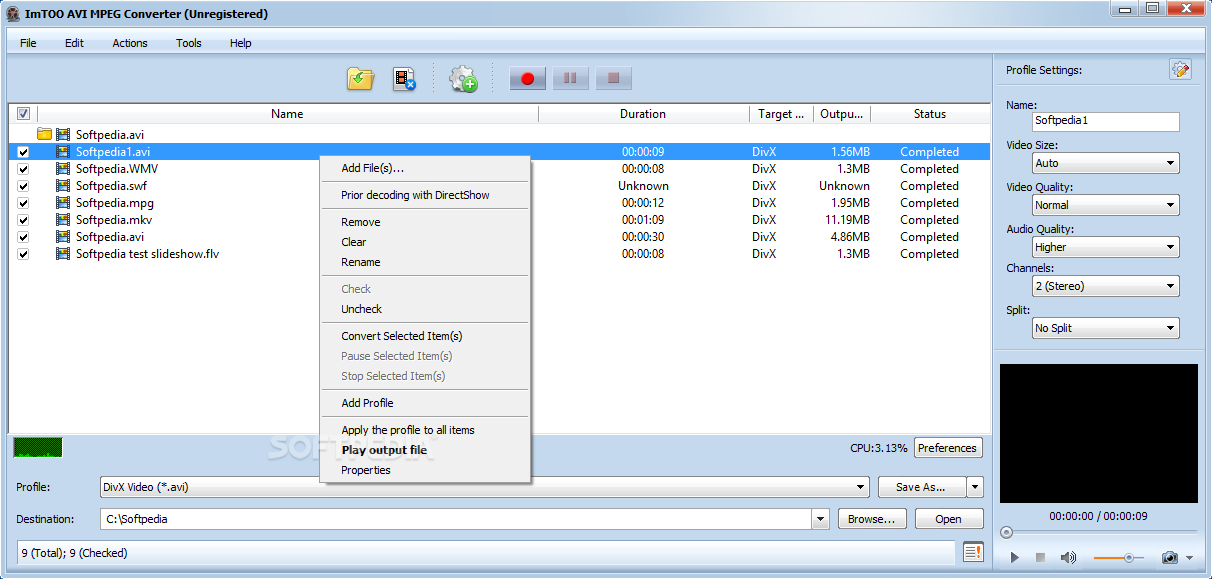Open the log icon beside the status bar

pos(973,552)
